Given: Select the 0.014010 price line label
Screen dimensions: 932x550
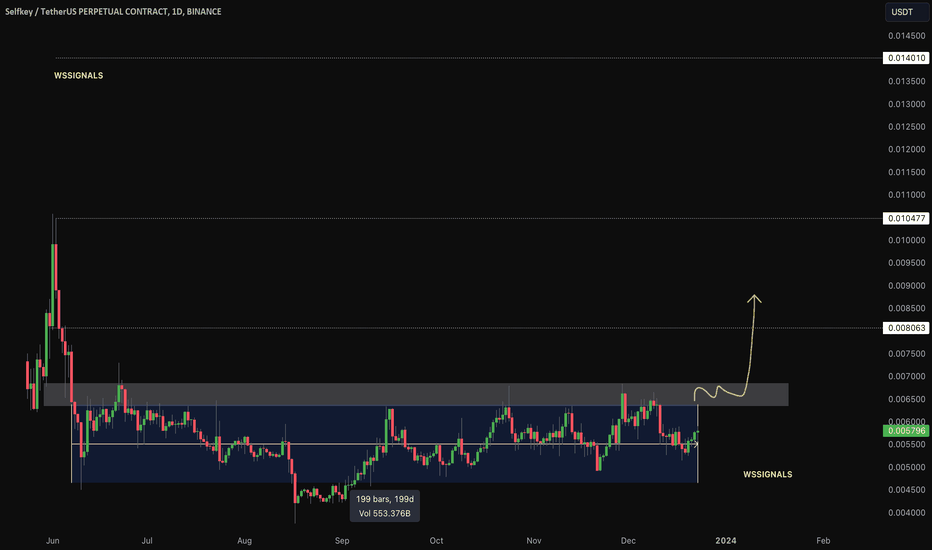Looking at the screenshot, I should (x=906, y=58).
